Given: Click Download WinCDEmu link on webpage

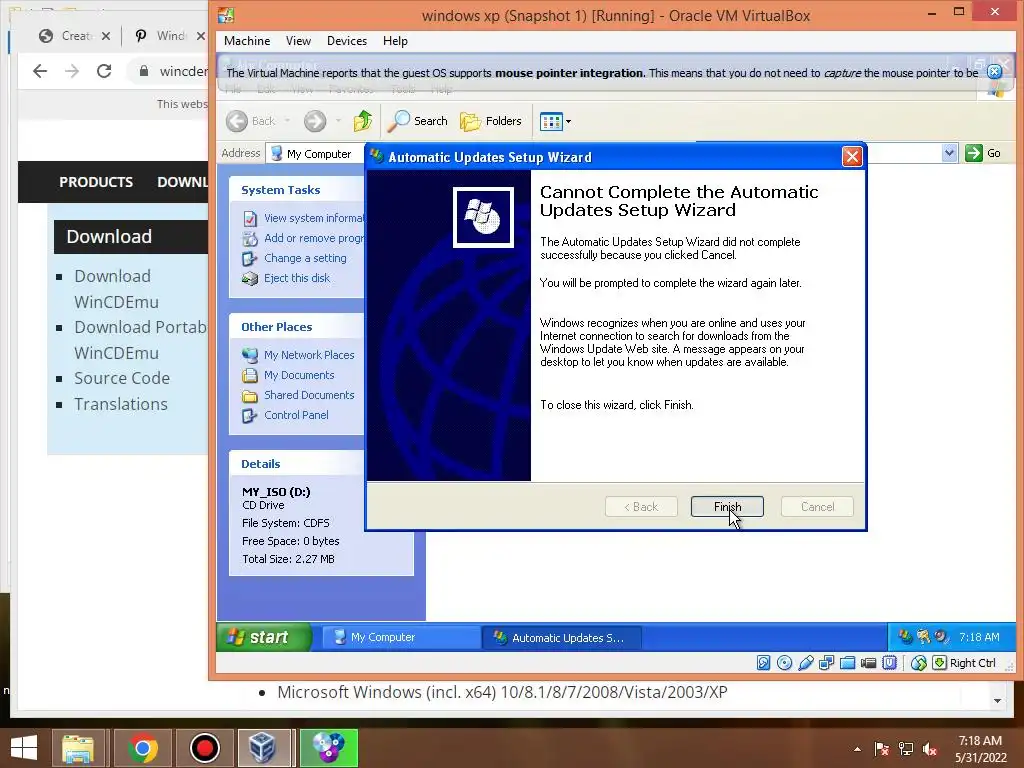Looking at the screenshot, I should [116, 289].
